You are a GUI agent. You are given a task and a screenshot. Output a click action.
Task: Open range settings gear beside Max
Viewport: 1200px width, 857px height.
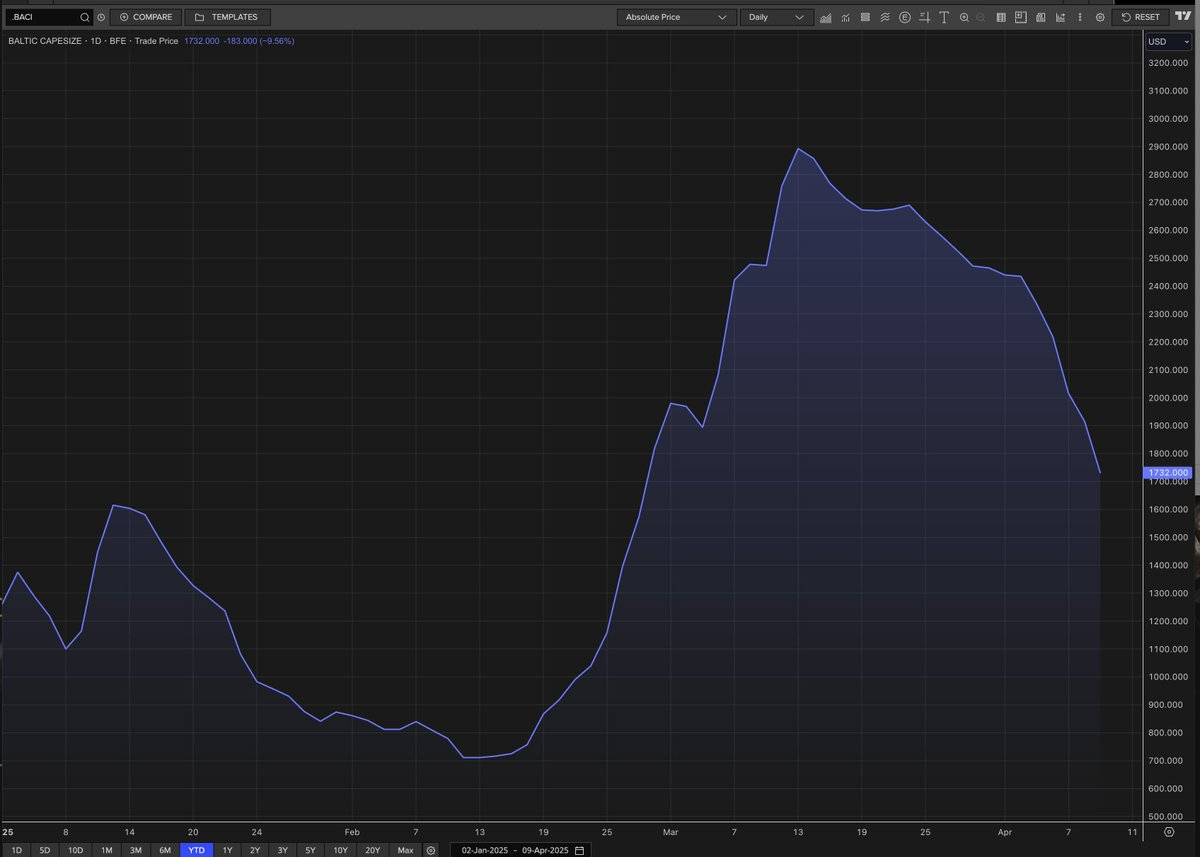tap(431, 850)
